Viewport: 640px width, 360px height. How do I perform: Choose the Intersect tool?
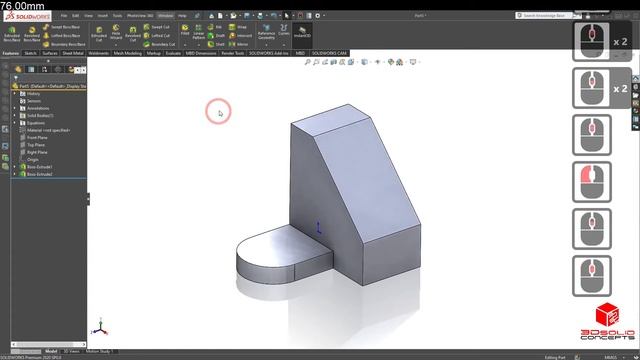coord(240,36)
